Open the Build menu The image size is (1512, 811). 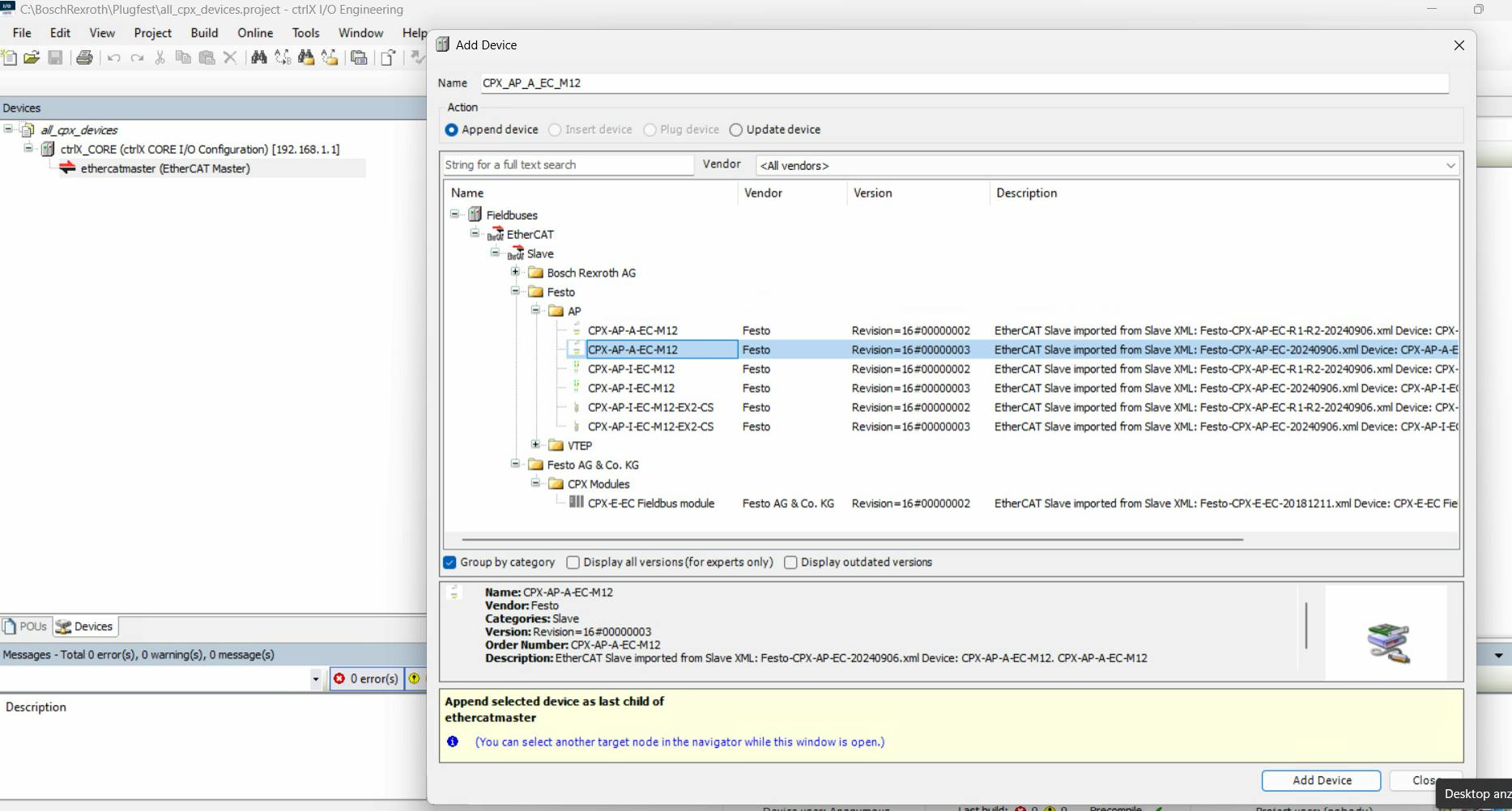click(204, 32)
